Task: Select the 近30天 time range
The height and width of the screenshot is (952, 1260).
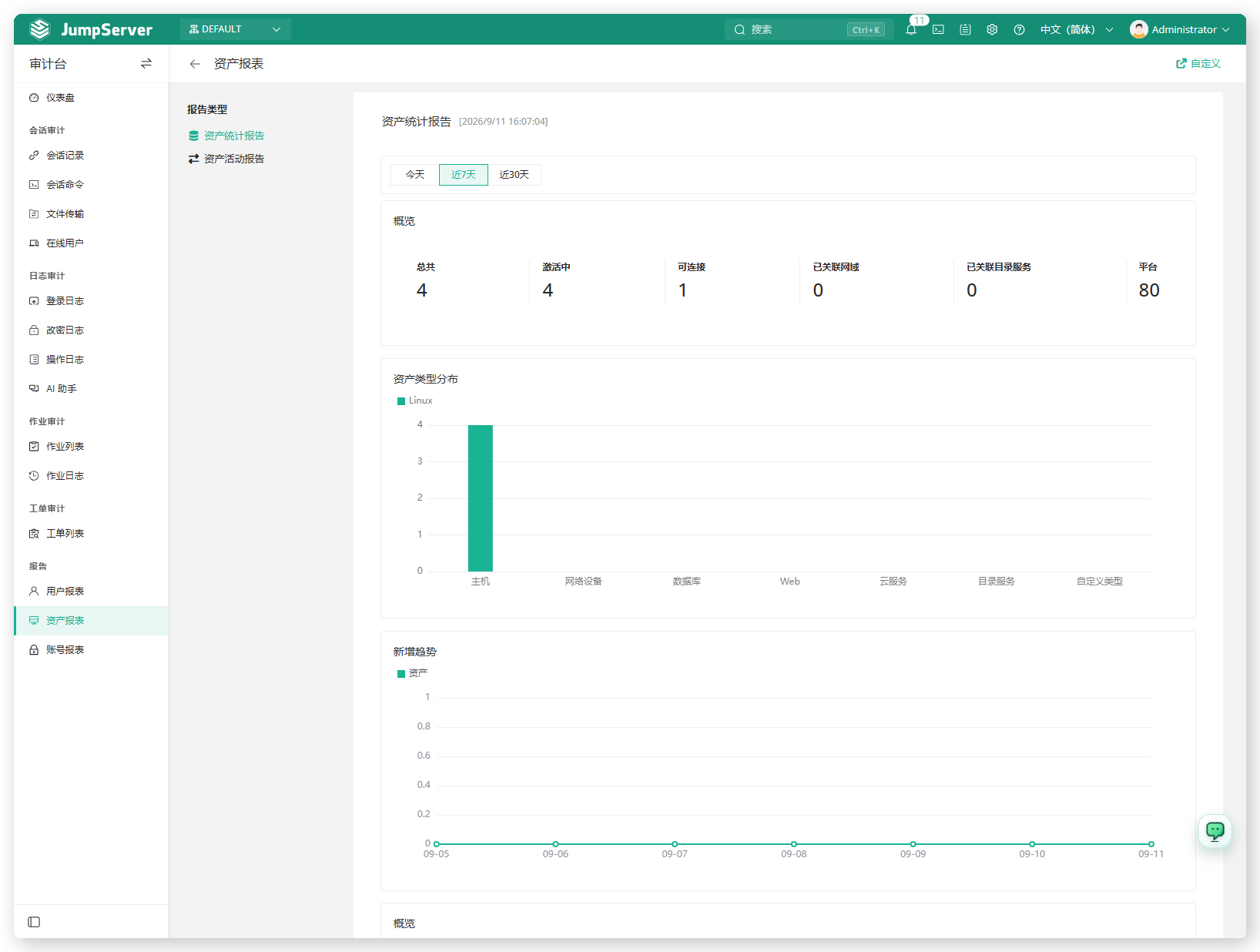Action: (x=514, y=175)
